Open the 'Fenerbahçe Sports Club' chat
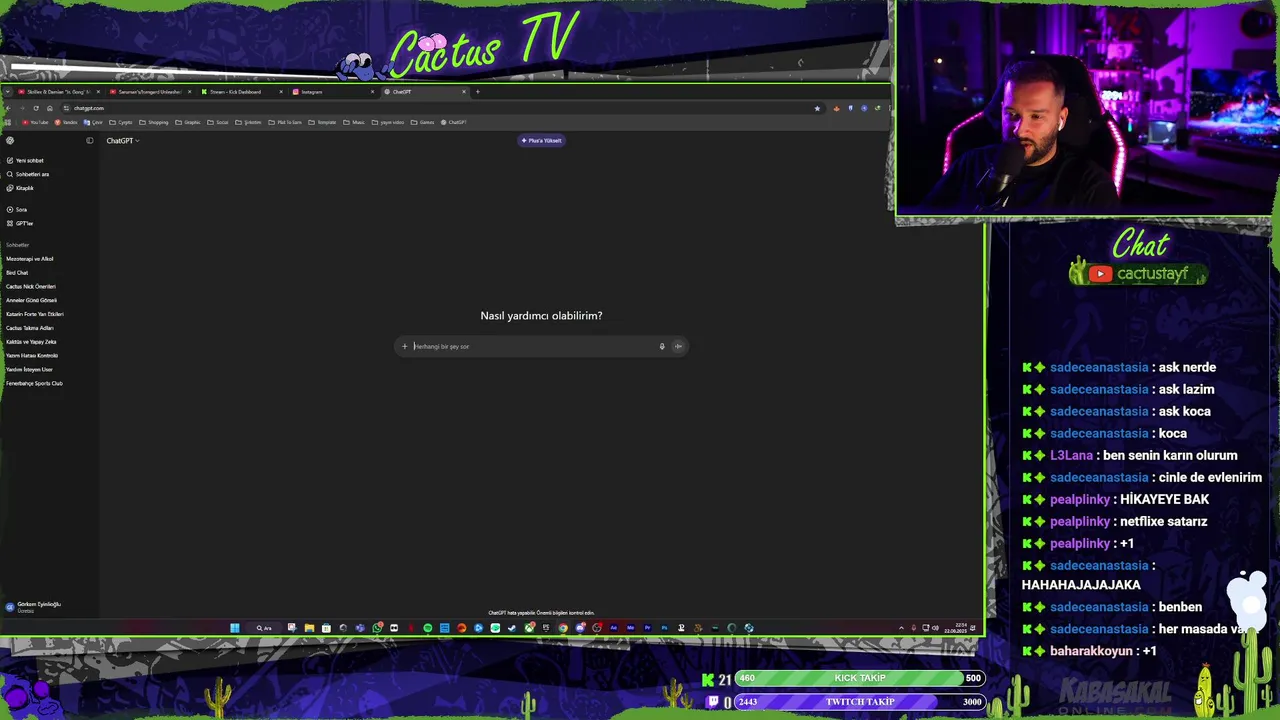 34,383
